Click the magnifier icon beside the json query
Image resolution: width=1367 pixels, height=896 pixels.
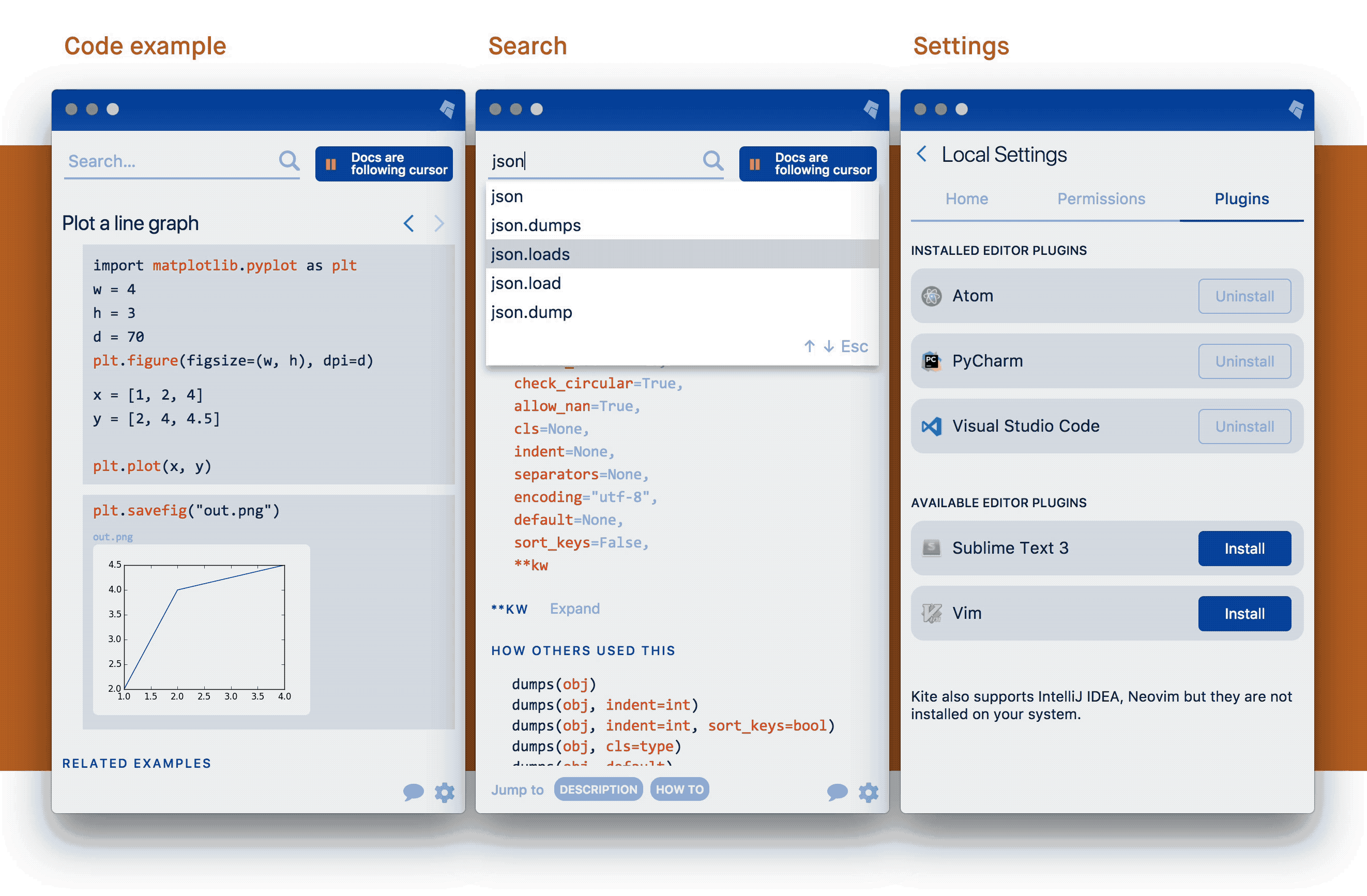coord(712,161)
